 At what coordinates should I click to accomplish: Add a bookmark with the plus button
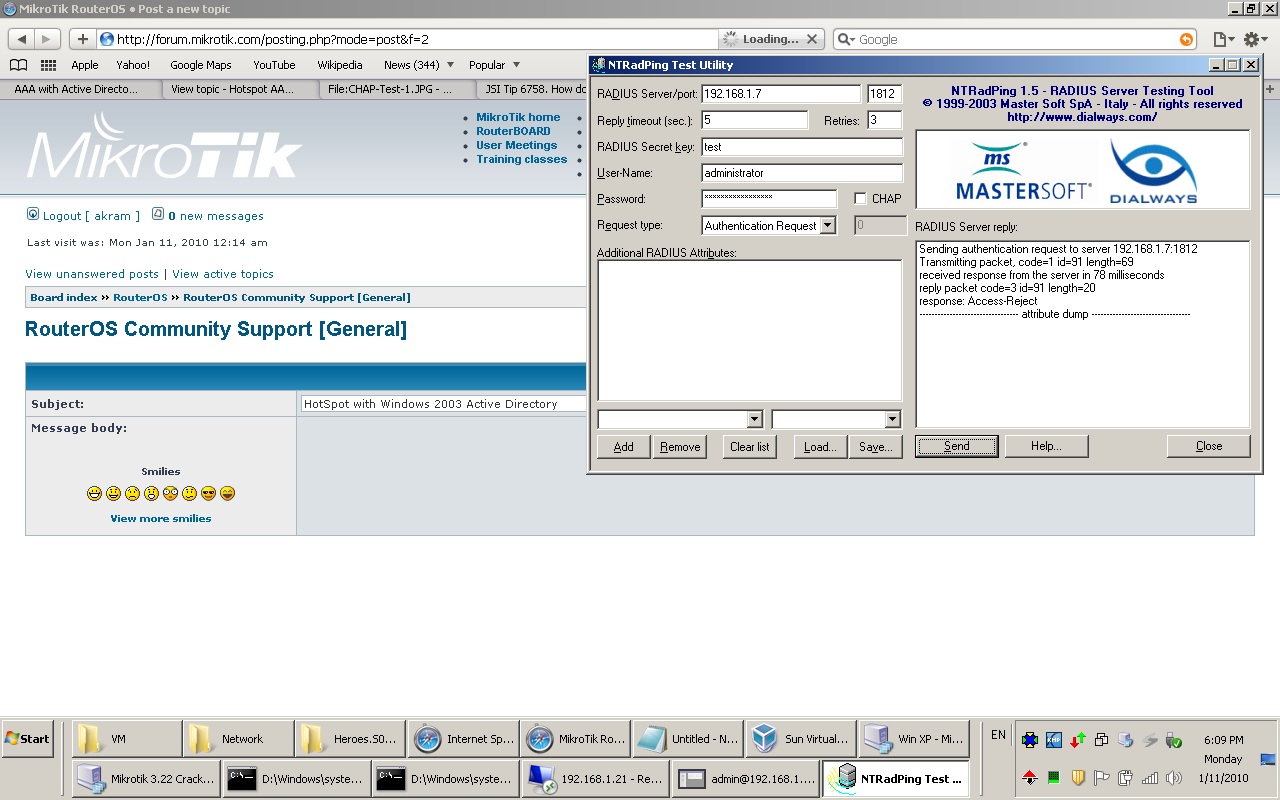[82, 39]
